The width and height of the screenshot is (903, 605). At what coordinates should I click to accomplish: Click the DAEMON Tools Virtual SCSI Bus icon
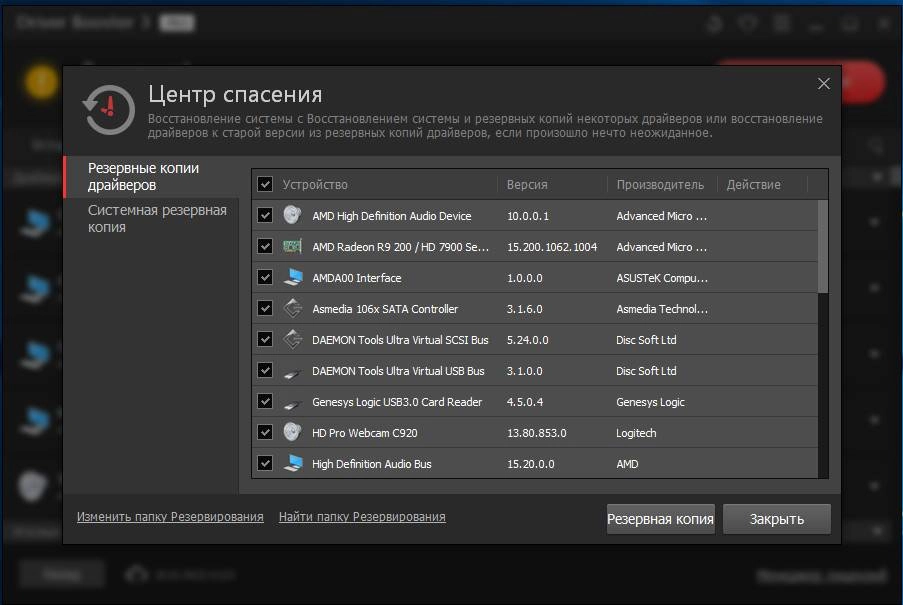293,339
